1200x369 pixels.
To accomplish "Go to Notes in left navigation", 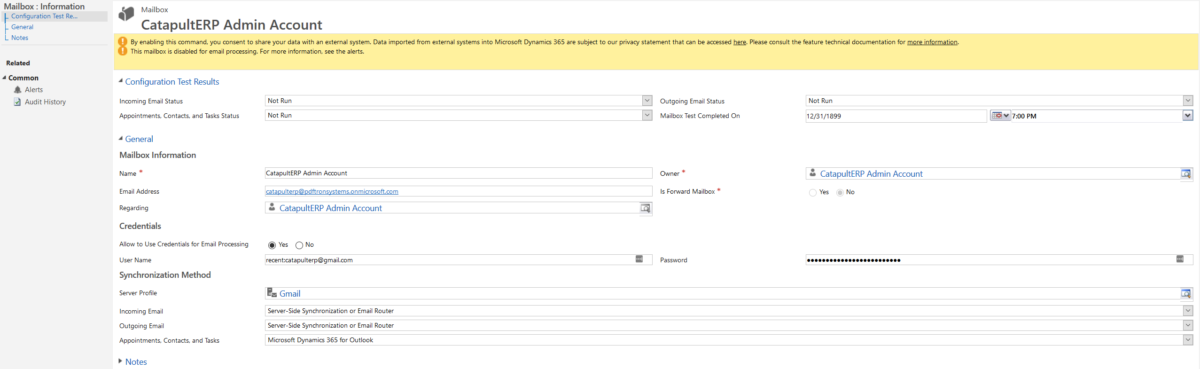I will 20,38.
